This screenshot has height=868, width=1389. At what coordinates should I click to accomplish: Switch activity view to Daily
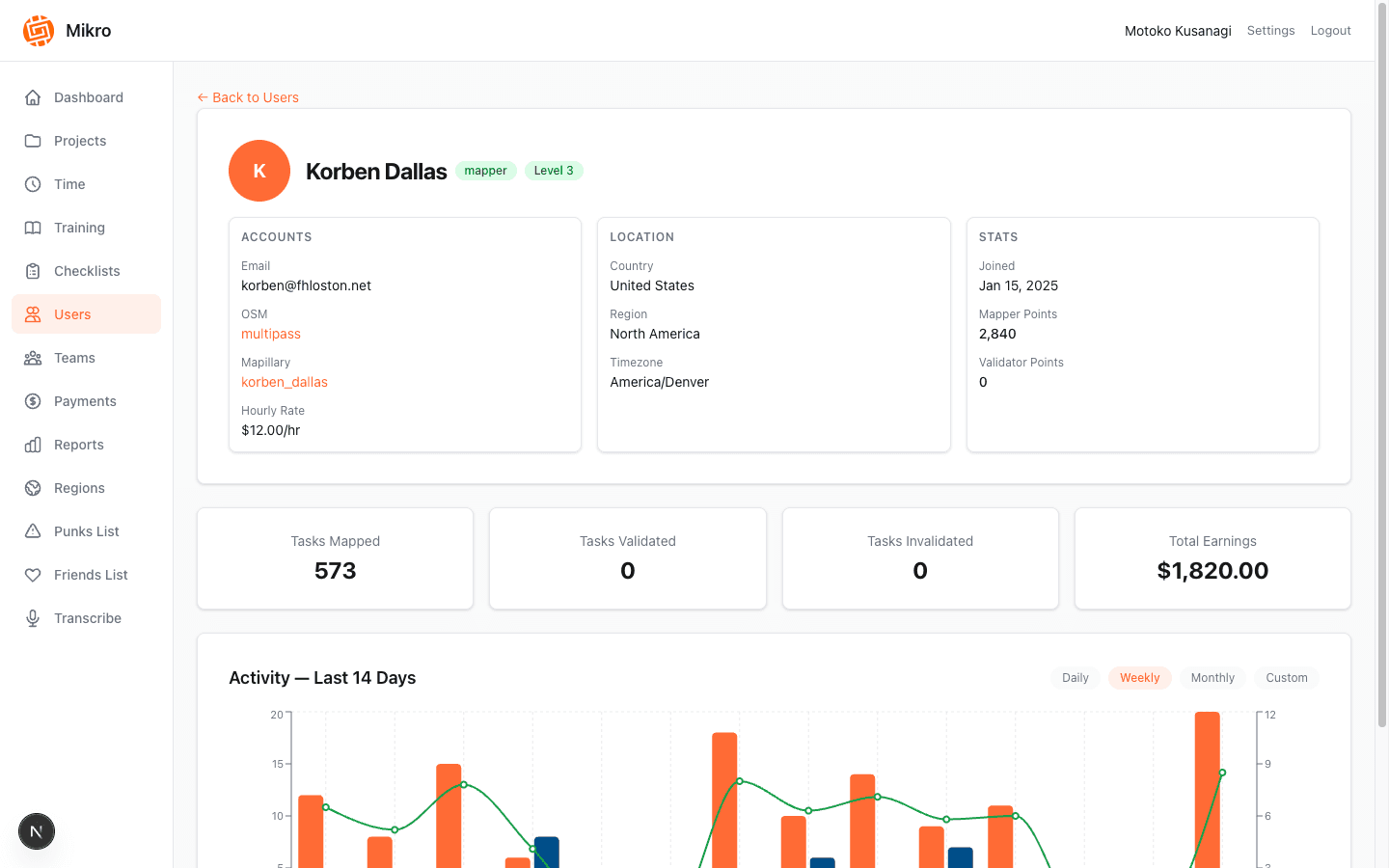1075,677
